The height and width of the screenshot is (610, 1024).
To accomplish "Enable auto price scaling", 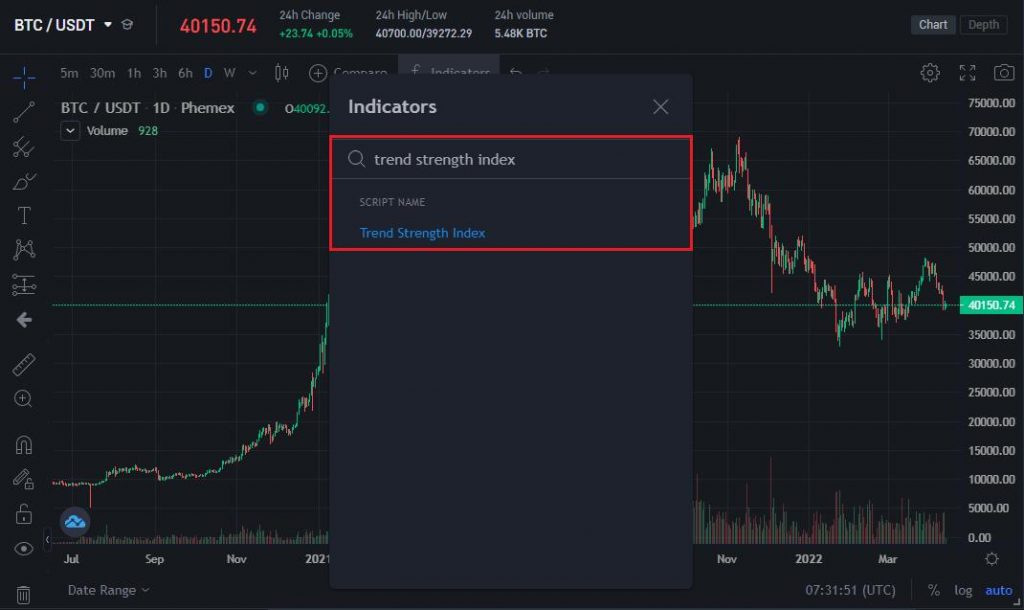I will click(999, 590).
